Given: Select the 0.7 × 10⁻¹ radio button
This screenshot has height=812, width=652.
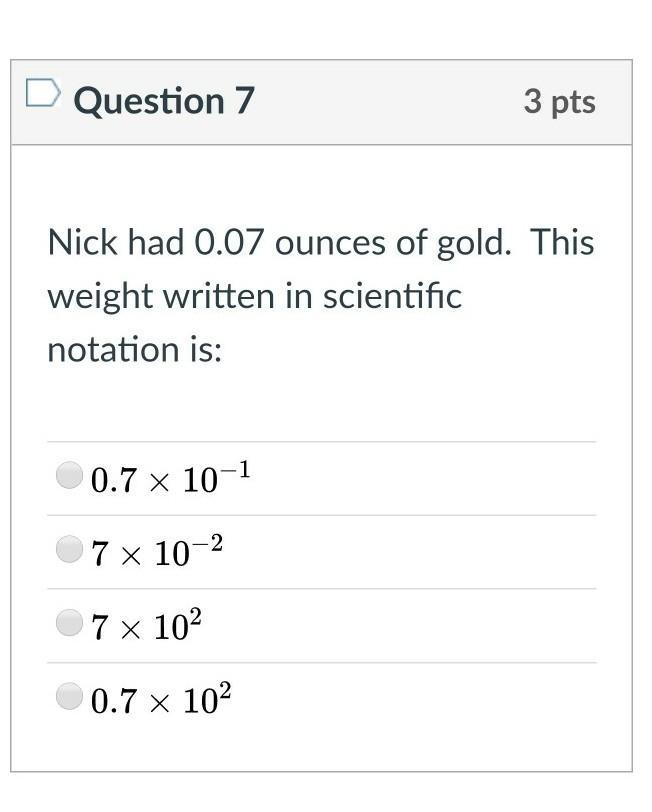Looking at the screenshot, I should [69, 476].
